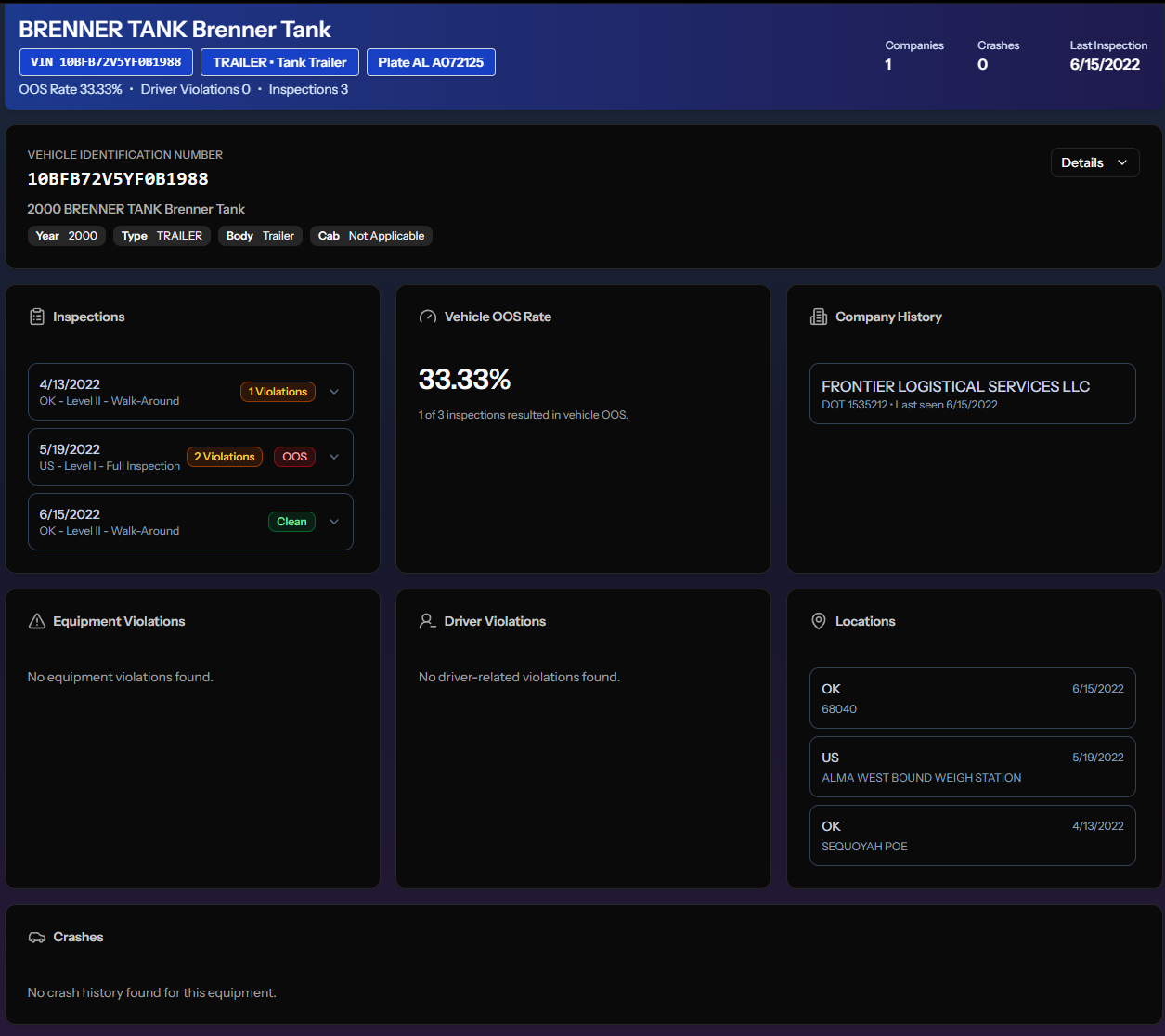Screen dimensions: 1165x1036
Task: Click the Vehicle OOS Rate gauge icon
Action: point(427,316)
